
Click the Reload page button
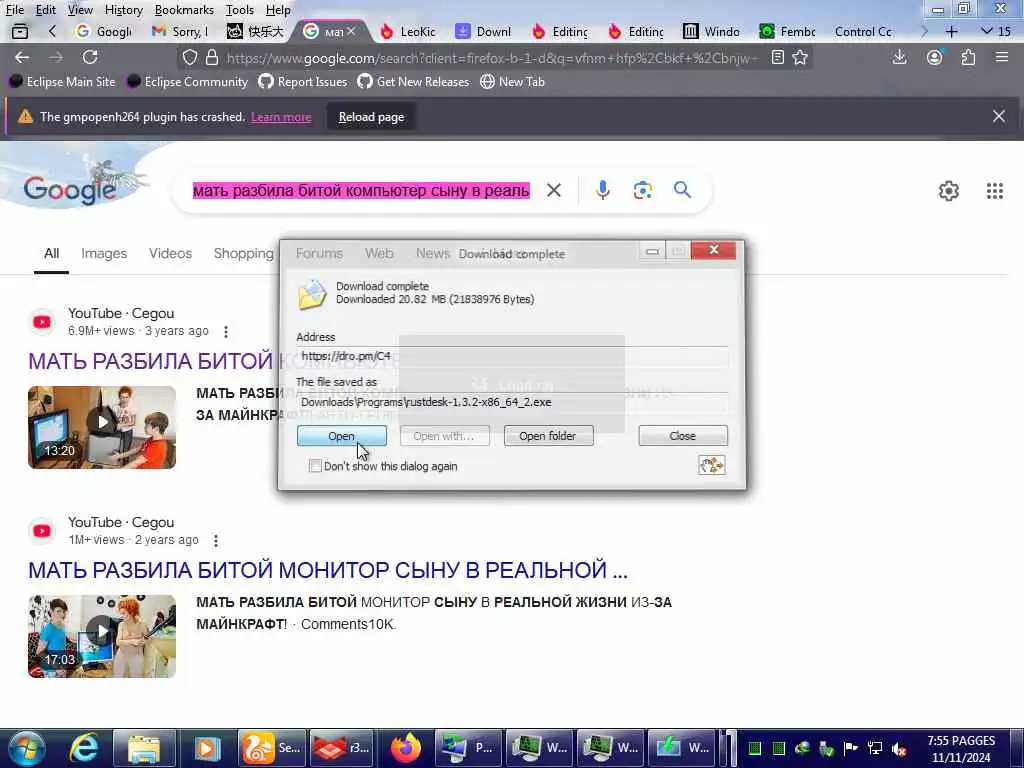pyautogui.click(x=372, y=117)
